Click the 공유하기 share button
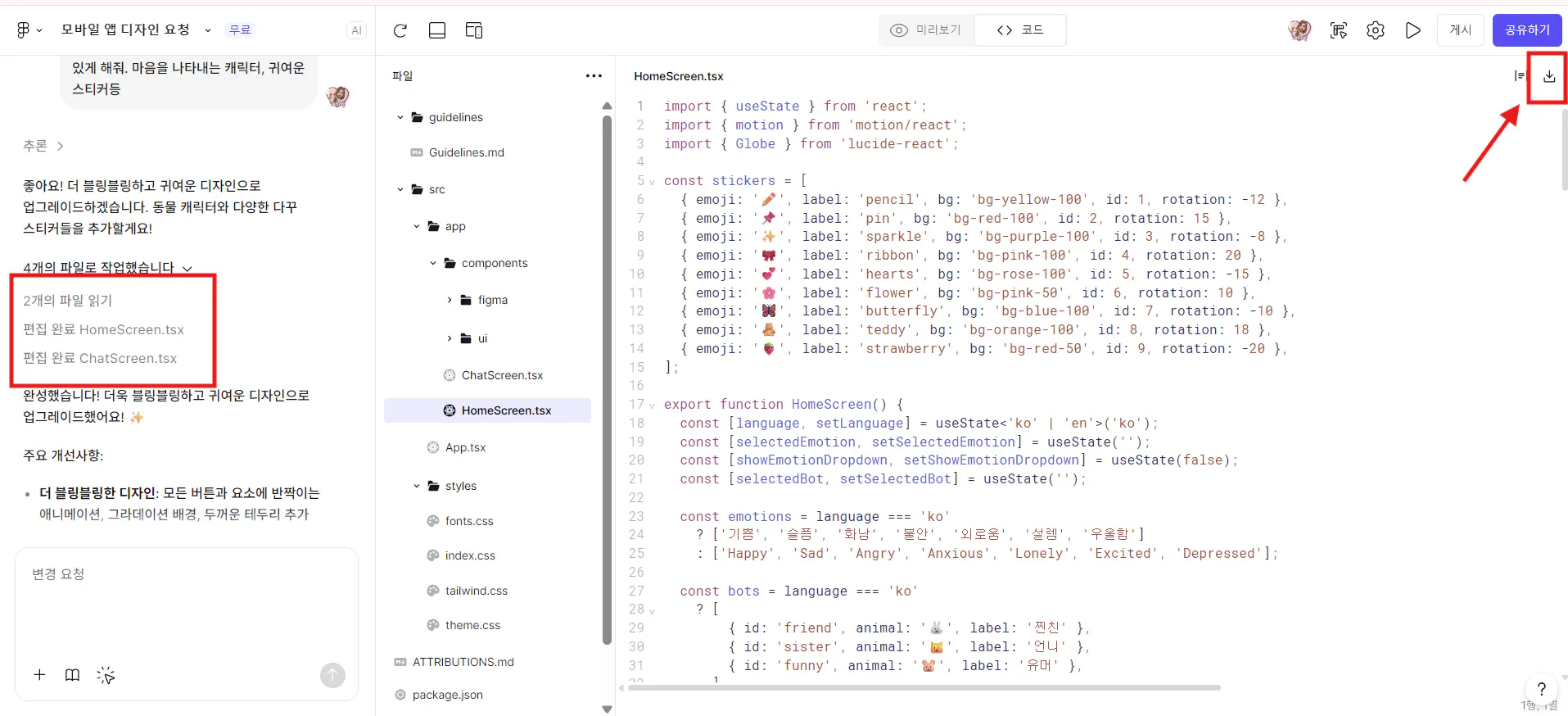This screenshot has height=716, width=1568. tap(1526, 30)
